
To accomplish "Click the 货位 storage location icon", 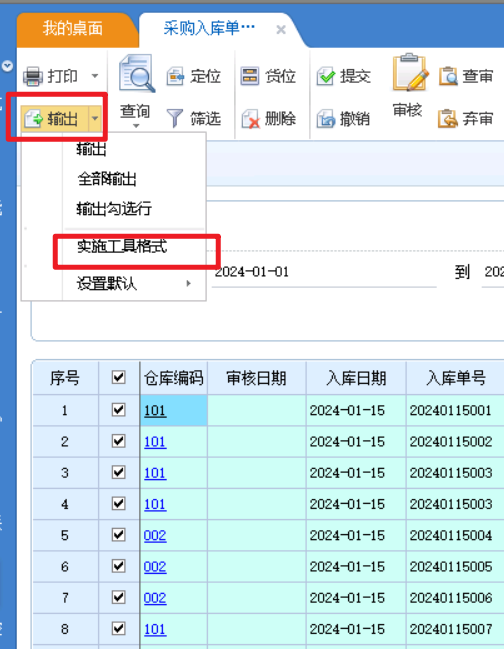I will (250, 76).
